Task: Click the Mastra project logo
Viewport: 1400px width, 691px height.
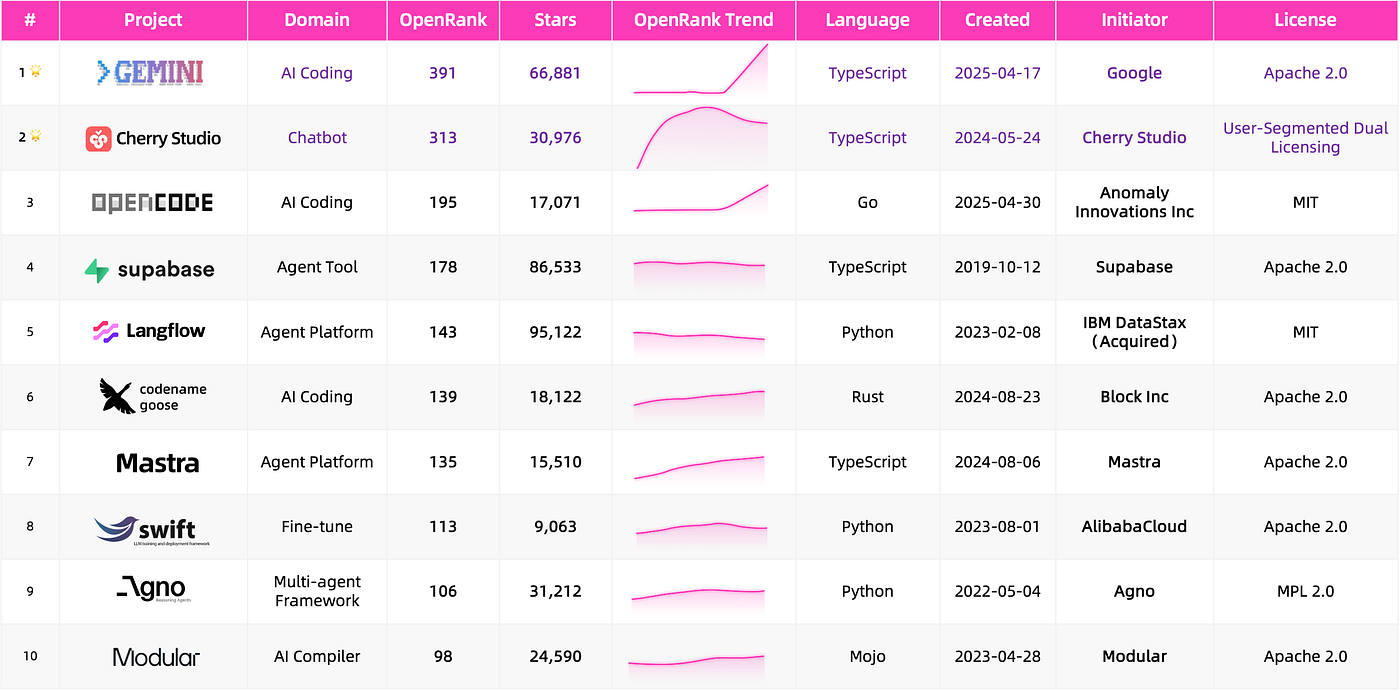Action: tap(157, 463)
